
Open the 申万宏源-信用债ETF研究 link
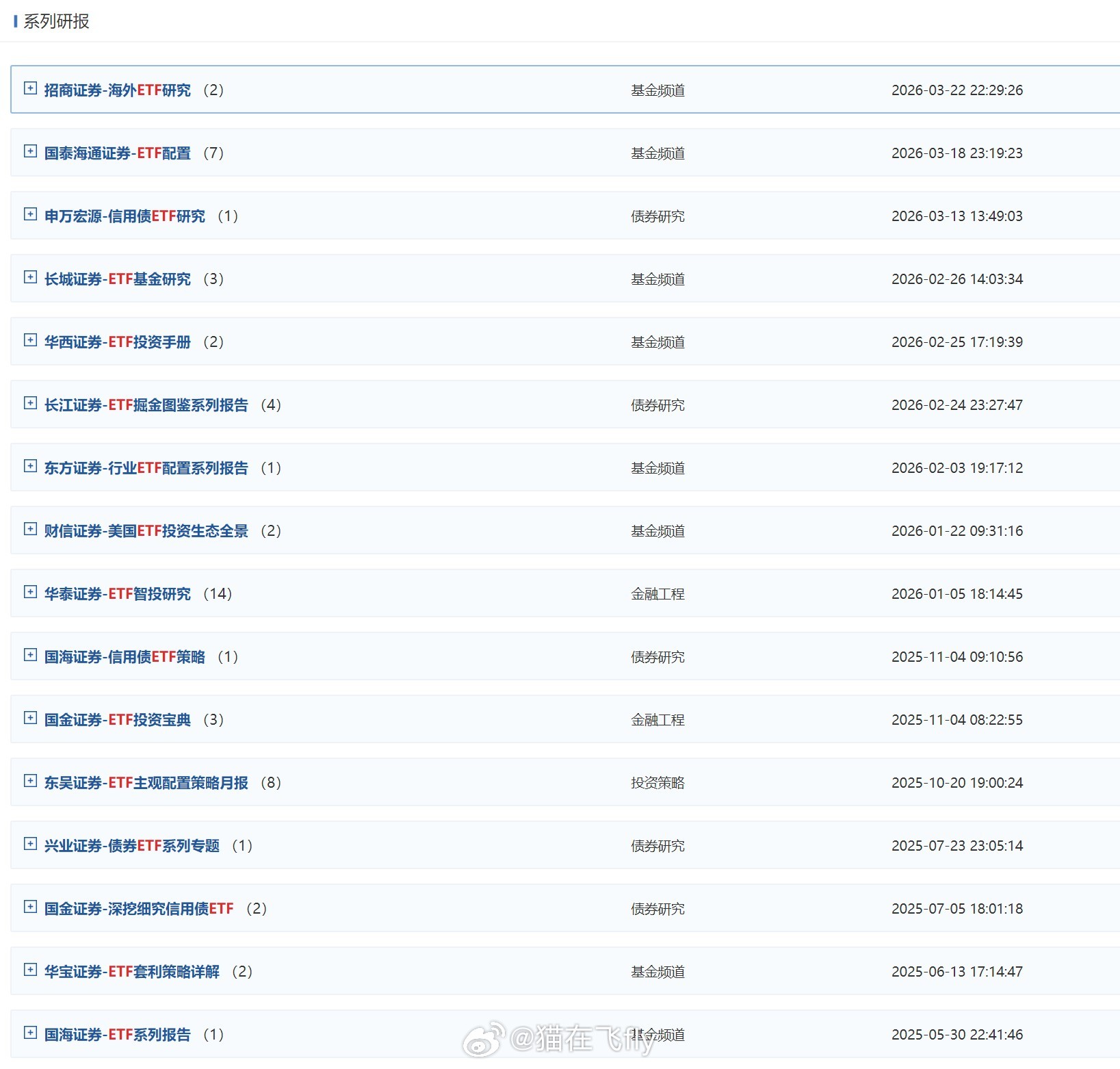click(125, 216)
